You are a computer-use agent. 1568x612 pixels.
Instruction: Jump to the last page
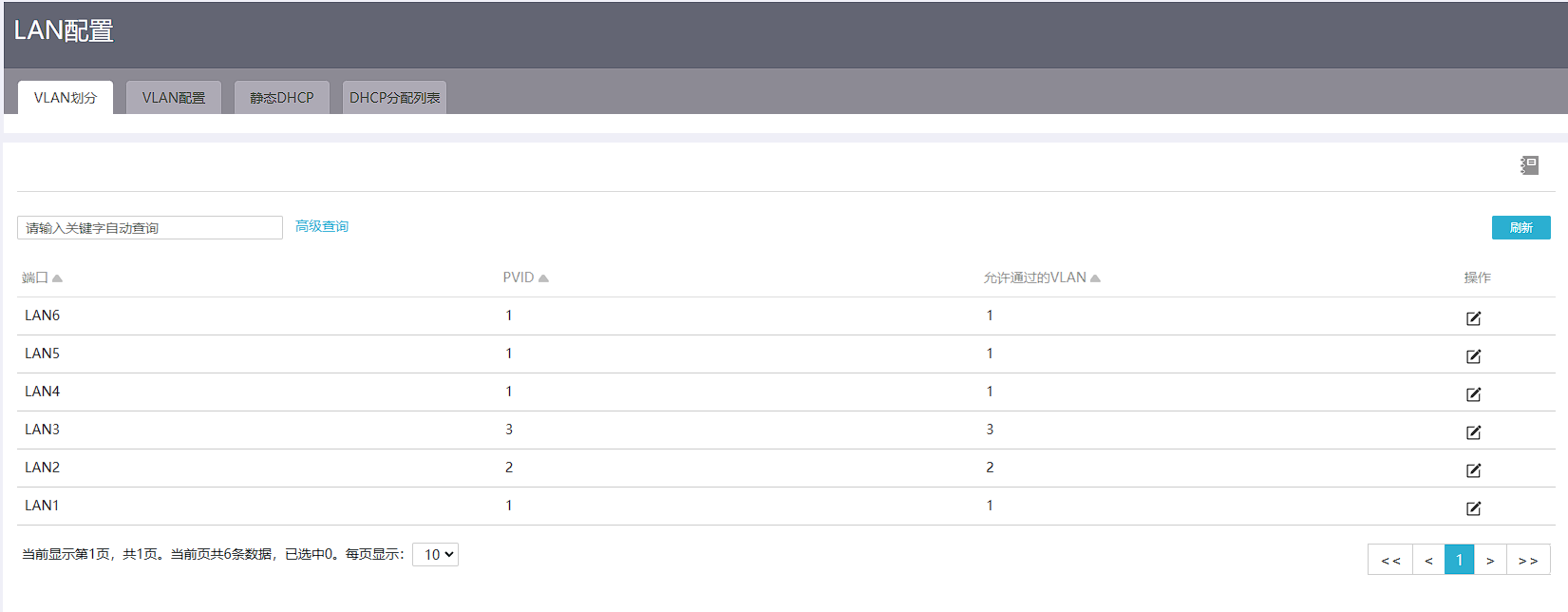(x=1527, y=560)
